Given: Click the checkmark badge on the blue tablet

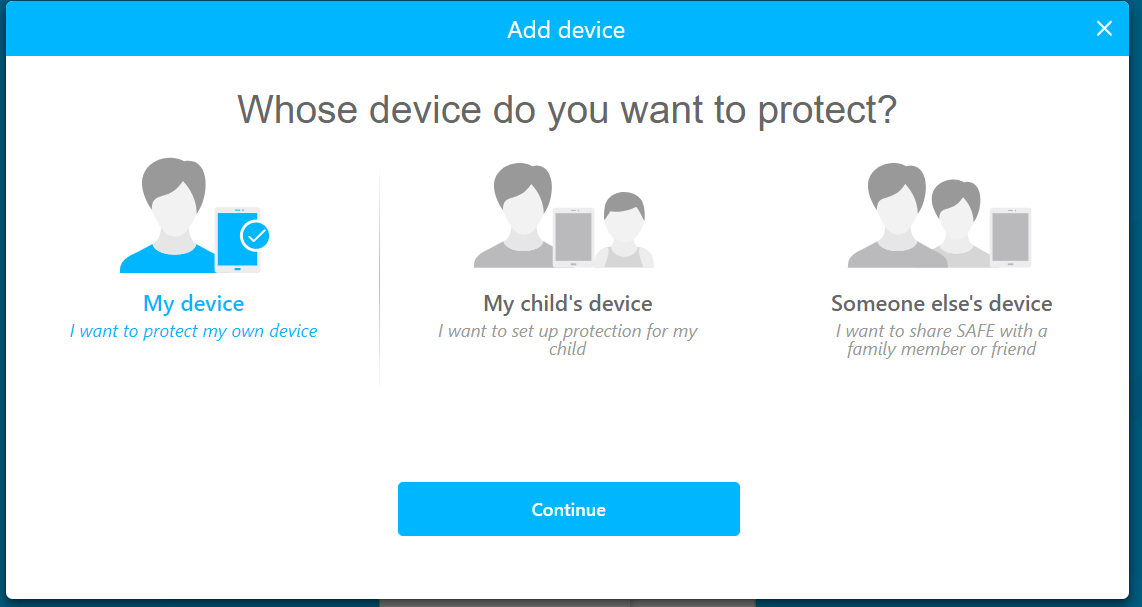Looking at the screenshot, I should pos(256,236).
